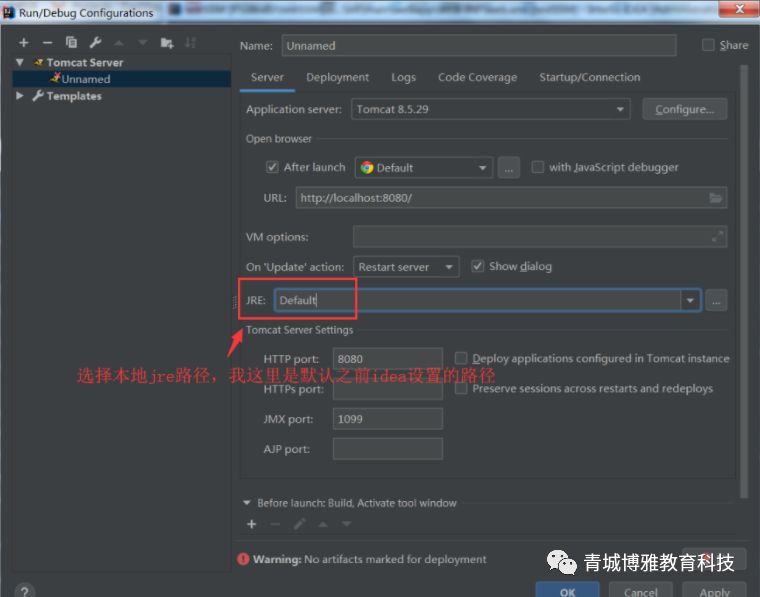This screenshot has height=597, width=760.
Task: Click the browser browse ellipsis button
Action: tap(508, 168)
